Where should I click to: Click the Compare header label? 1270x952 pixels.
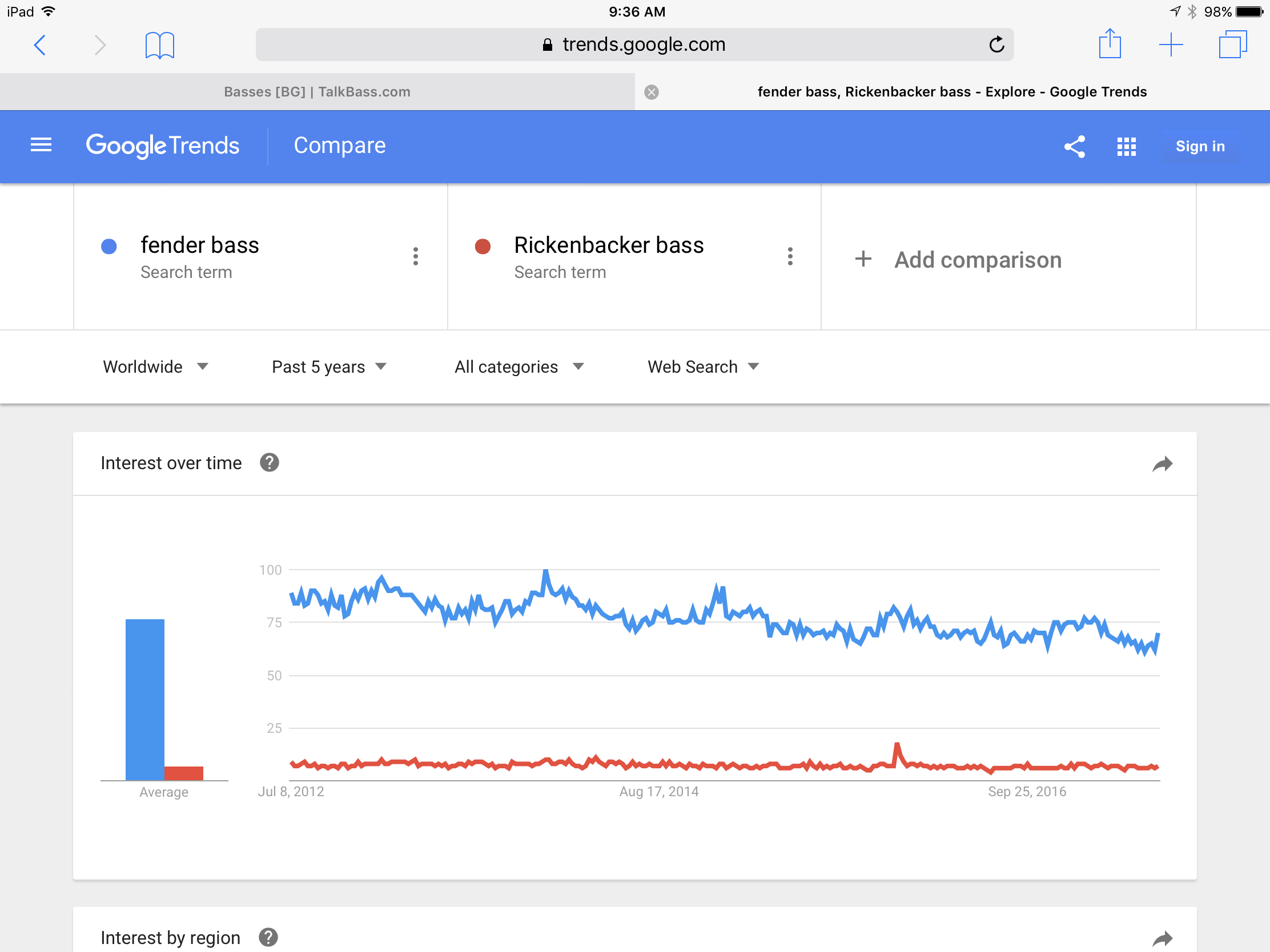click(340, 145)
